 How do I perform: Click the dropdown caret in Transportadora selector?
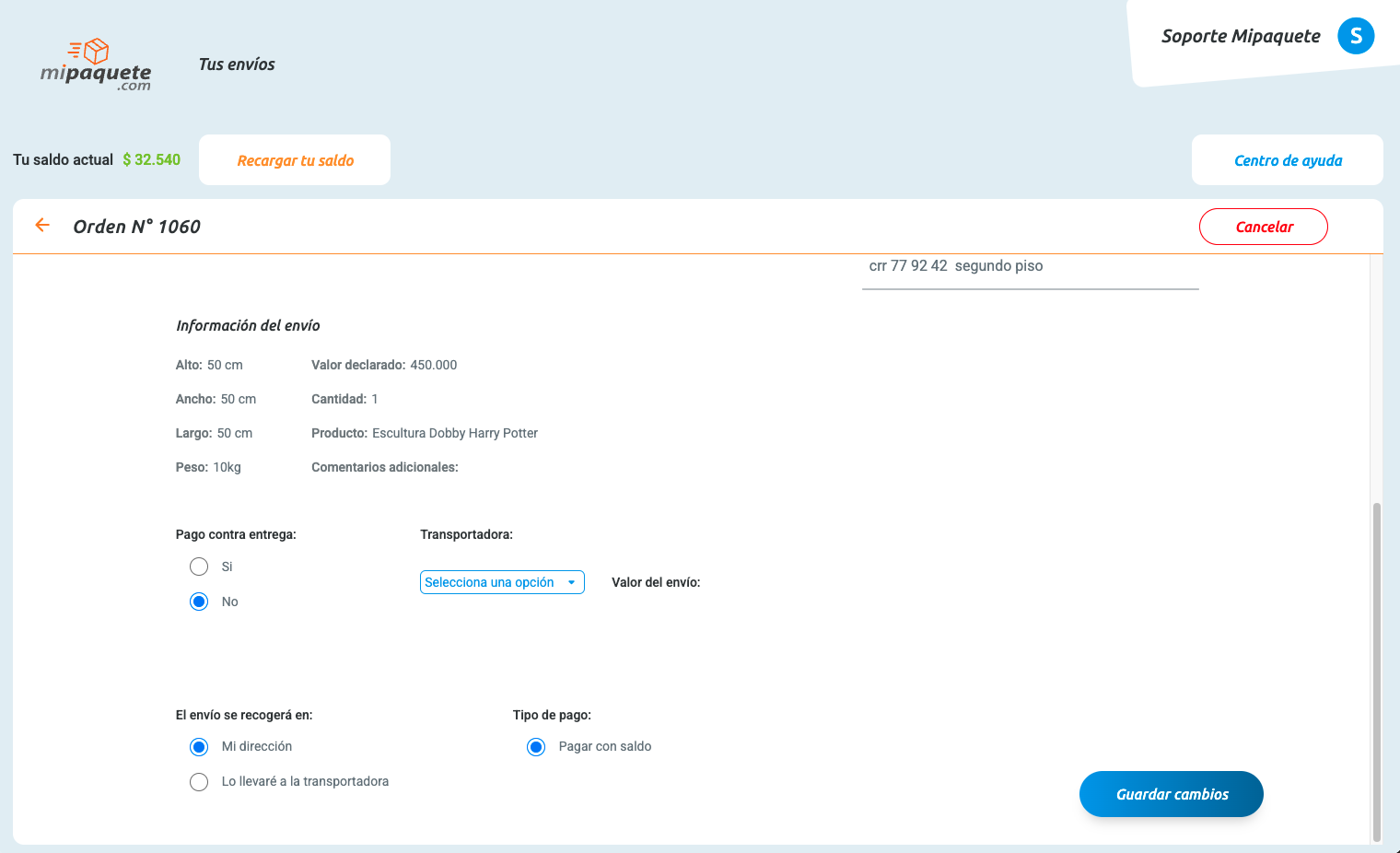coord(571,582)
